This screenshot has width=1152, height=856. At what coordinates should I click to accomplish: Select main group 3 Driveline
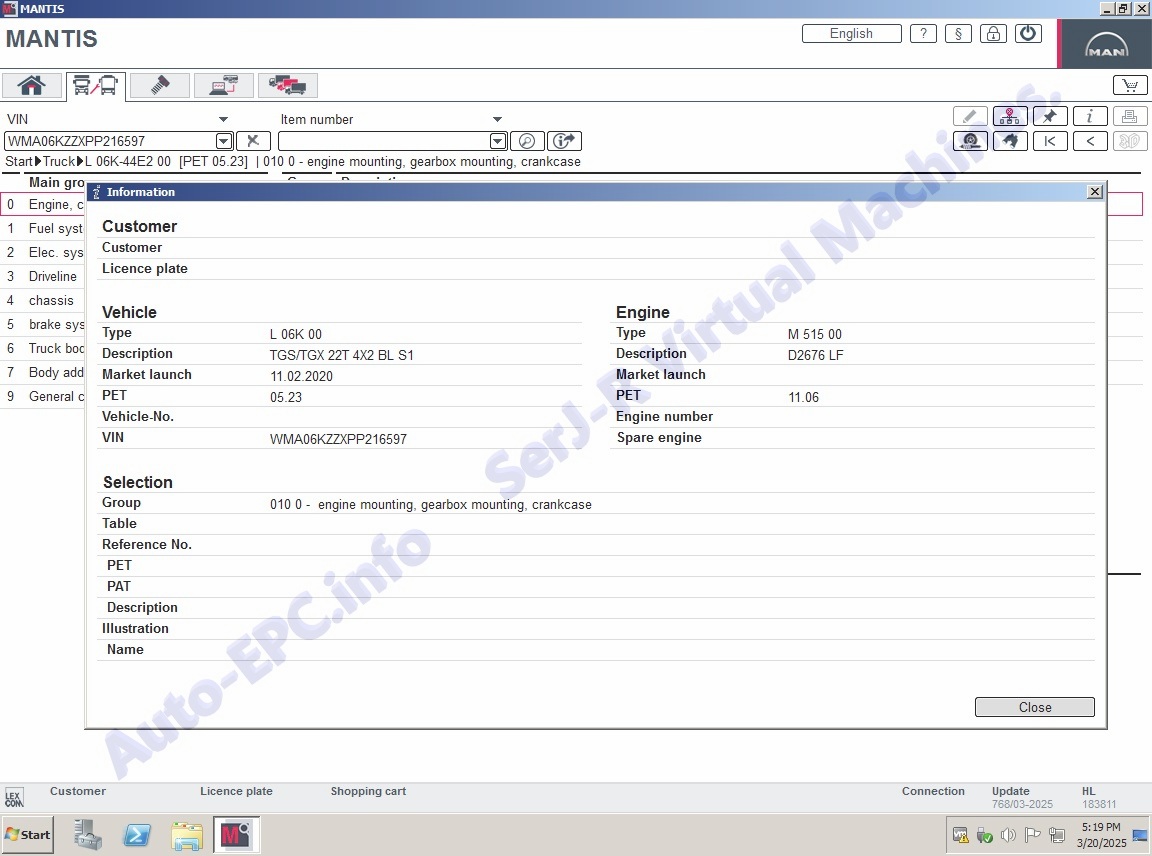[44, 276]
